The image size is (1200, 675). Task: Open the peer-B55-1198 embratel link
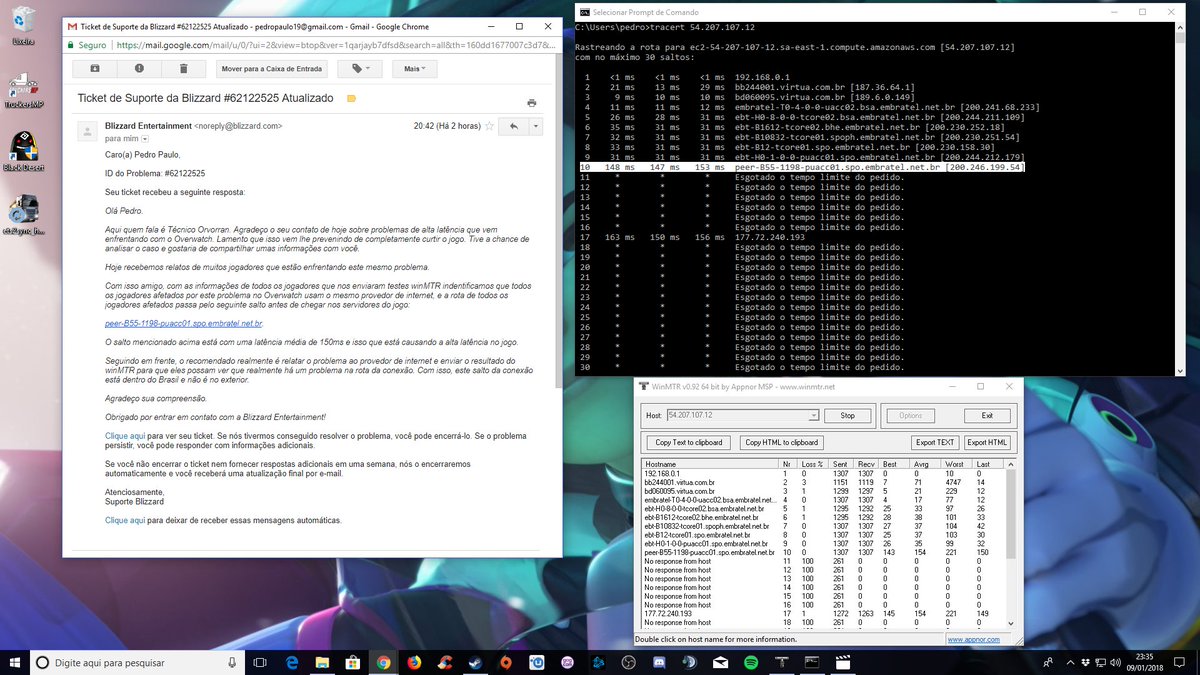click(184, 324)
